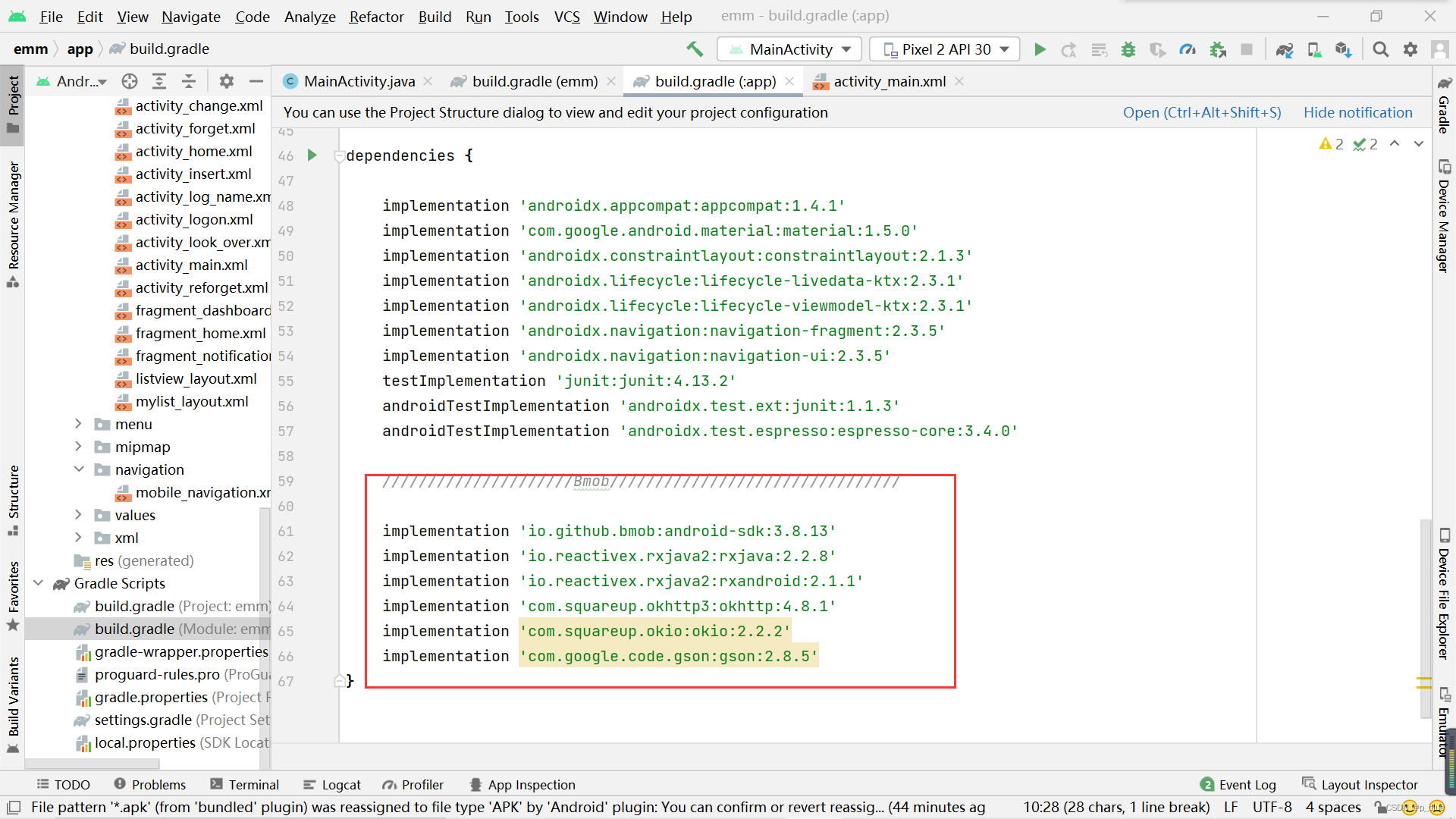Open the Event Log panel

click(x=1238, y=785)
